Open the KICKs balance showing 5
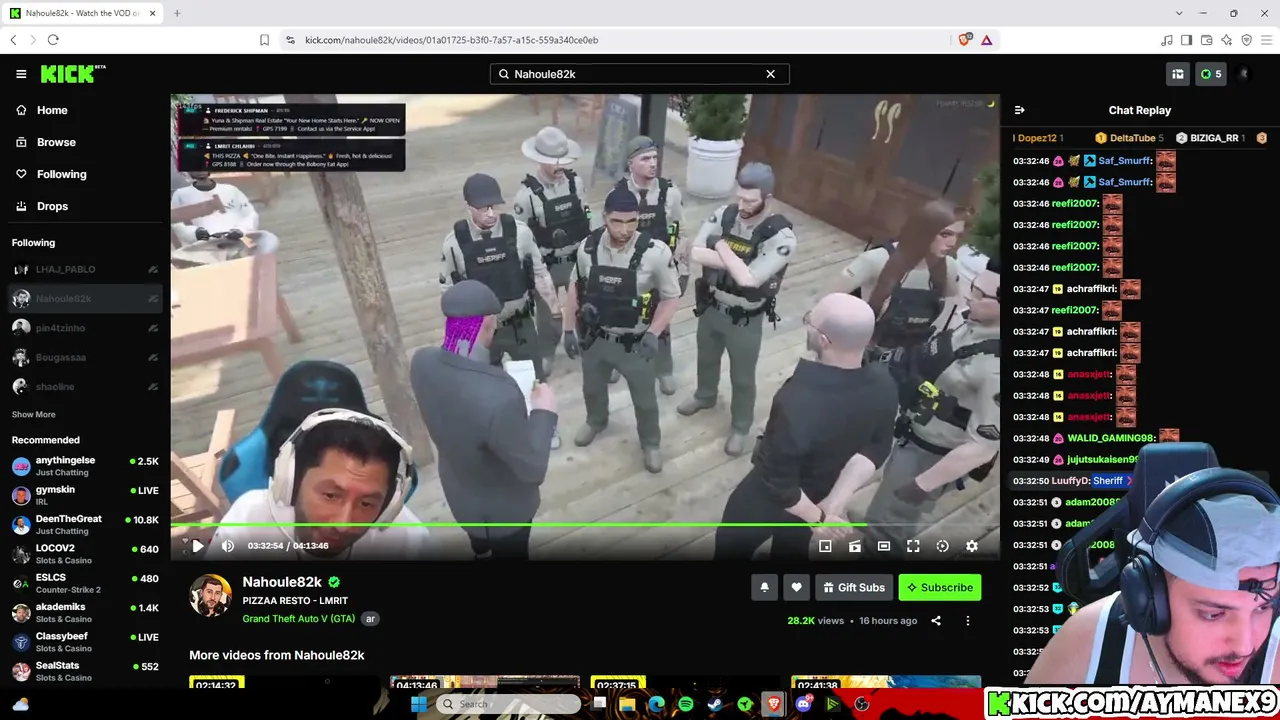 (x=1211, y=74)
